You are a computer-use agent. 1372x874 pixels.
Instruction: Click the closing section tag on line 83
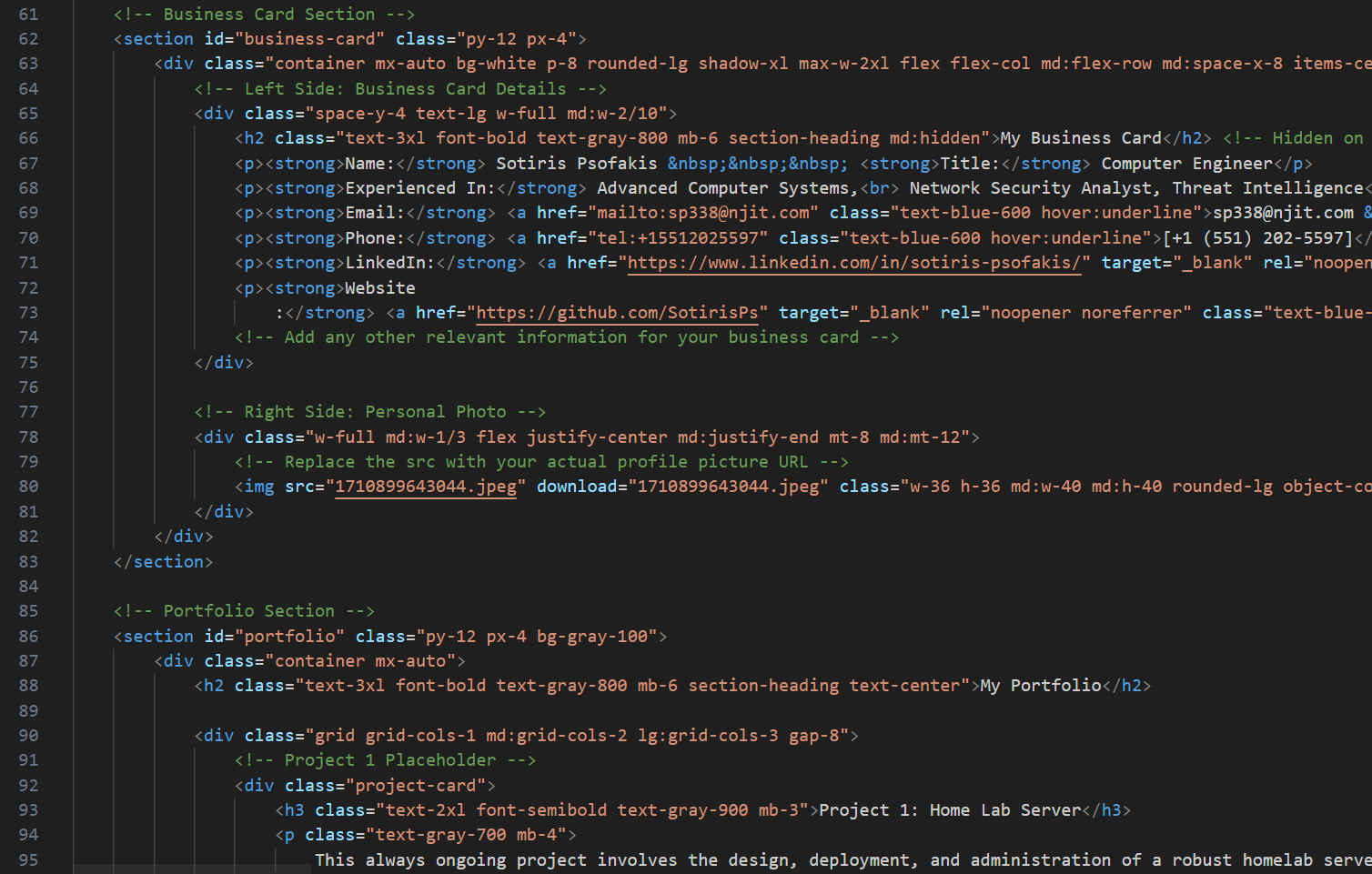(162, 561)
